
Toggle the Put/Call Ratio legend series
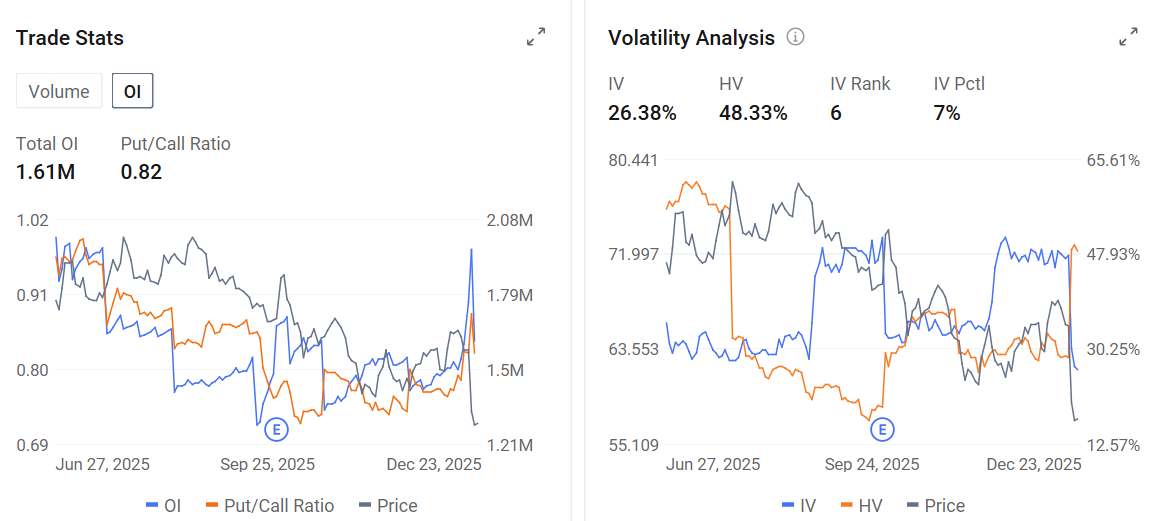coord(270,506)
